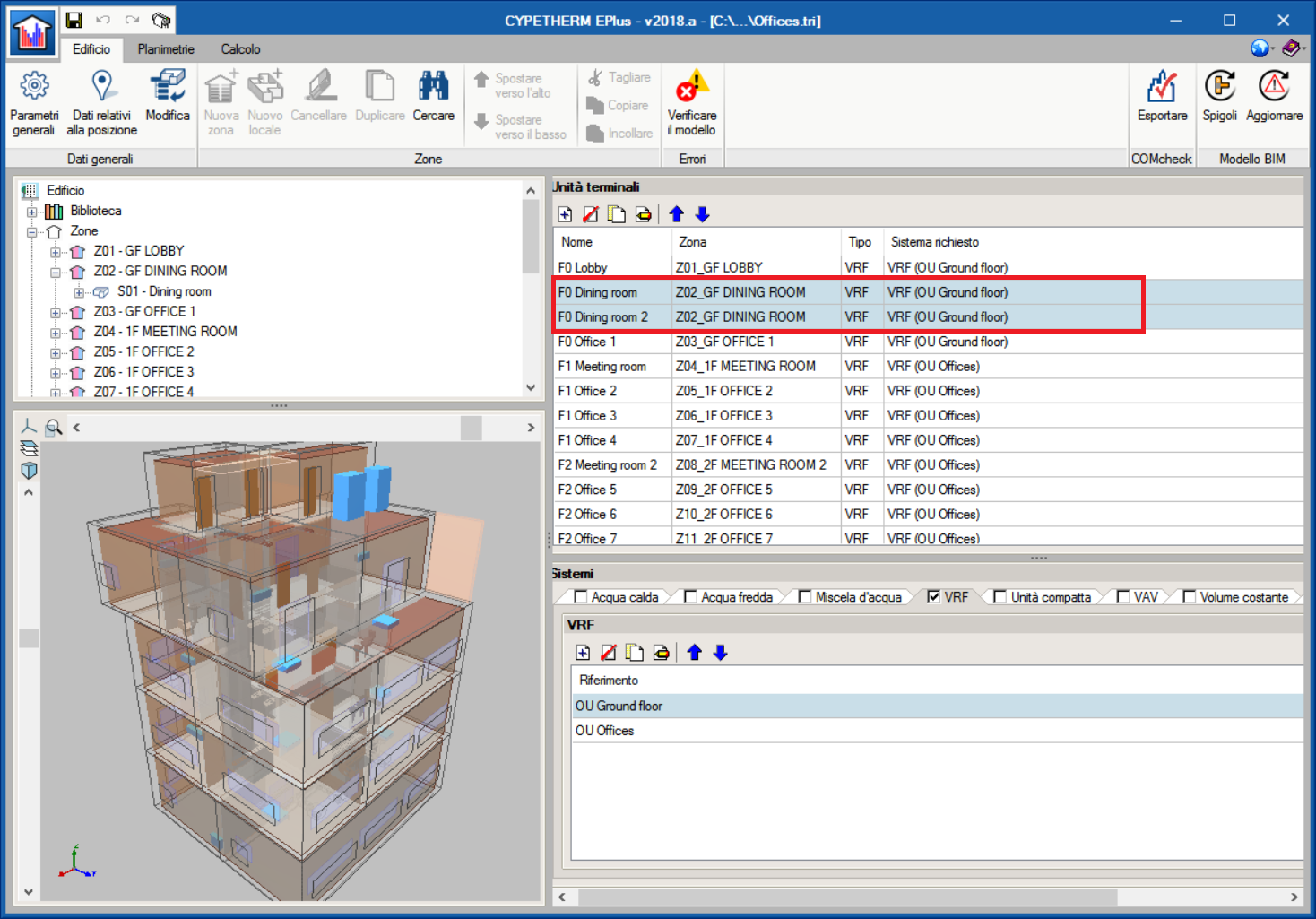Select the F1 Meeting room row

click(929, 366)
